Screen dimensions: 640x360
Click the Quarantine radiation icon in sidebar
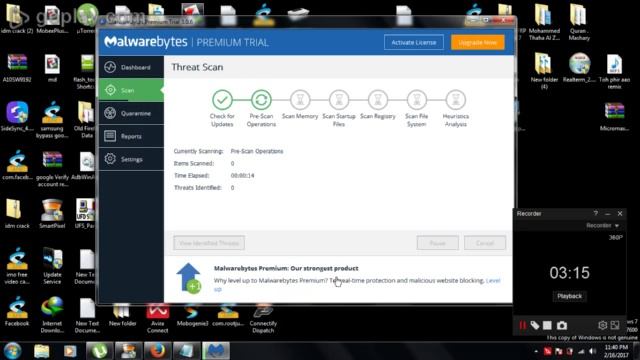[110, 113]
